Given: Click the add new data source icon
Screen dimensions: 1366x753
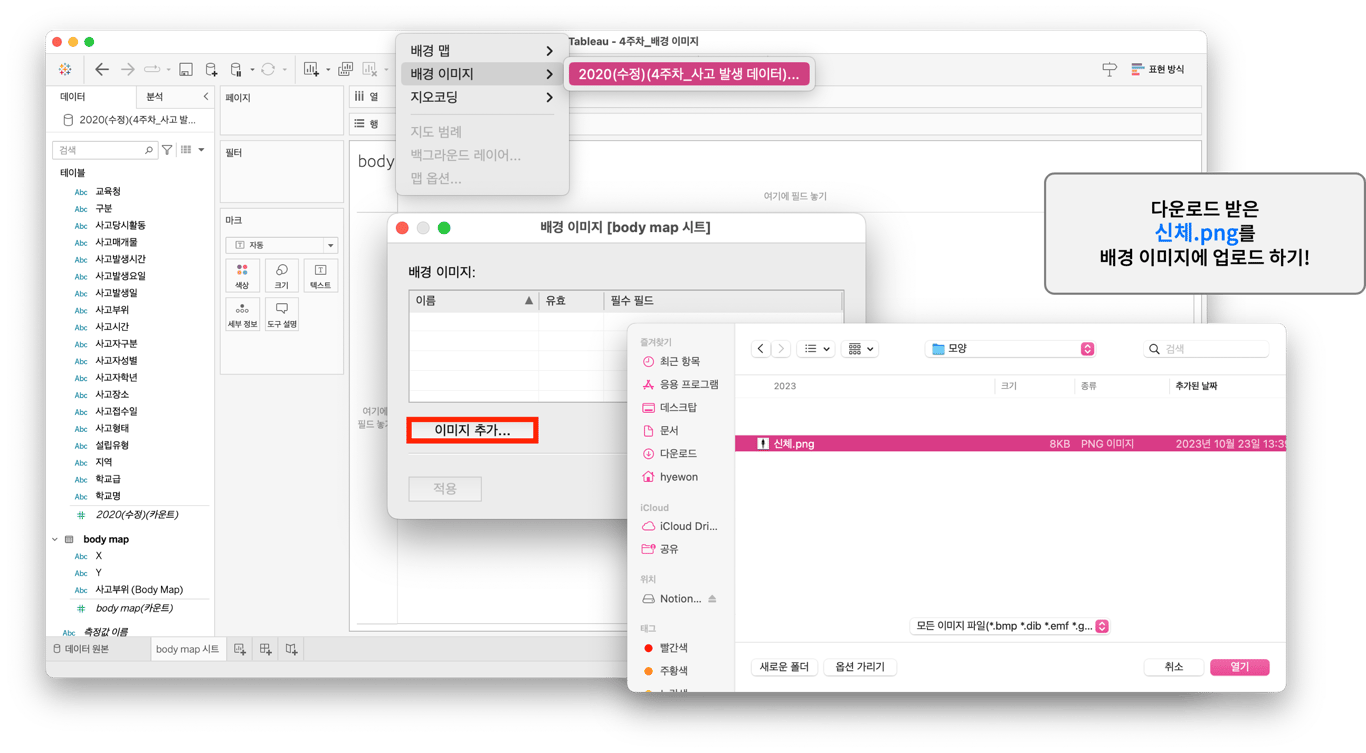Looking at the screenshot, I should (211, 69).
